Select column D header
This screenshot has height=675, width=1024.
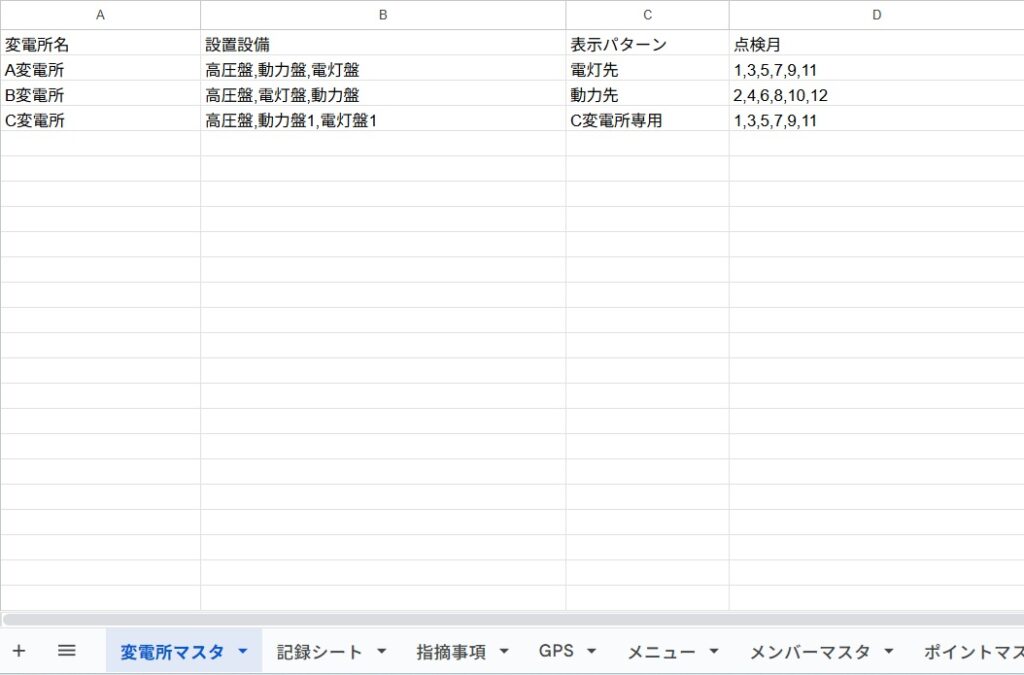876,15
